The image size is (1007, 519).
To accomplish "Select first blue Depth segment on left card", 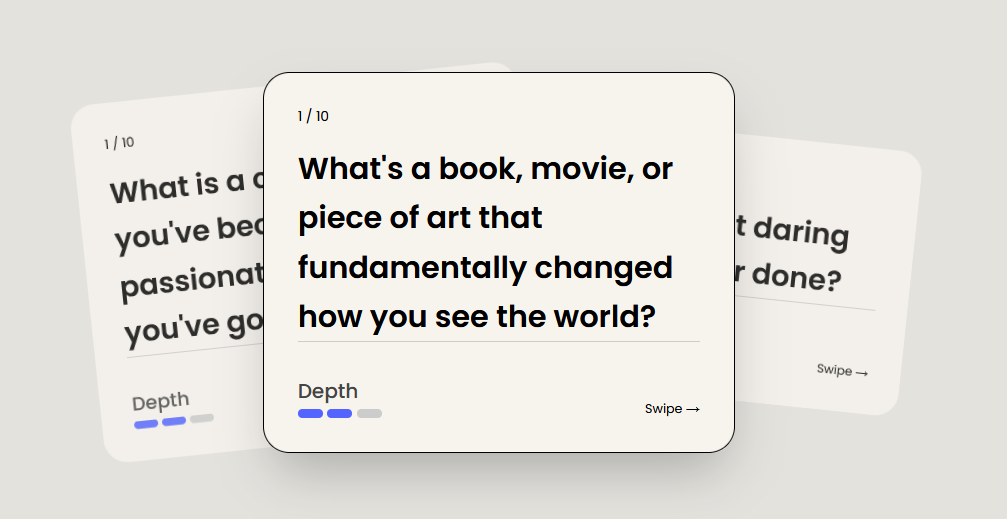I will click(x=146, y=424).
